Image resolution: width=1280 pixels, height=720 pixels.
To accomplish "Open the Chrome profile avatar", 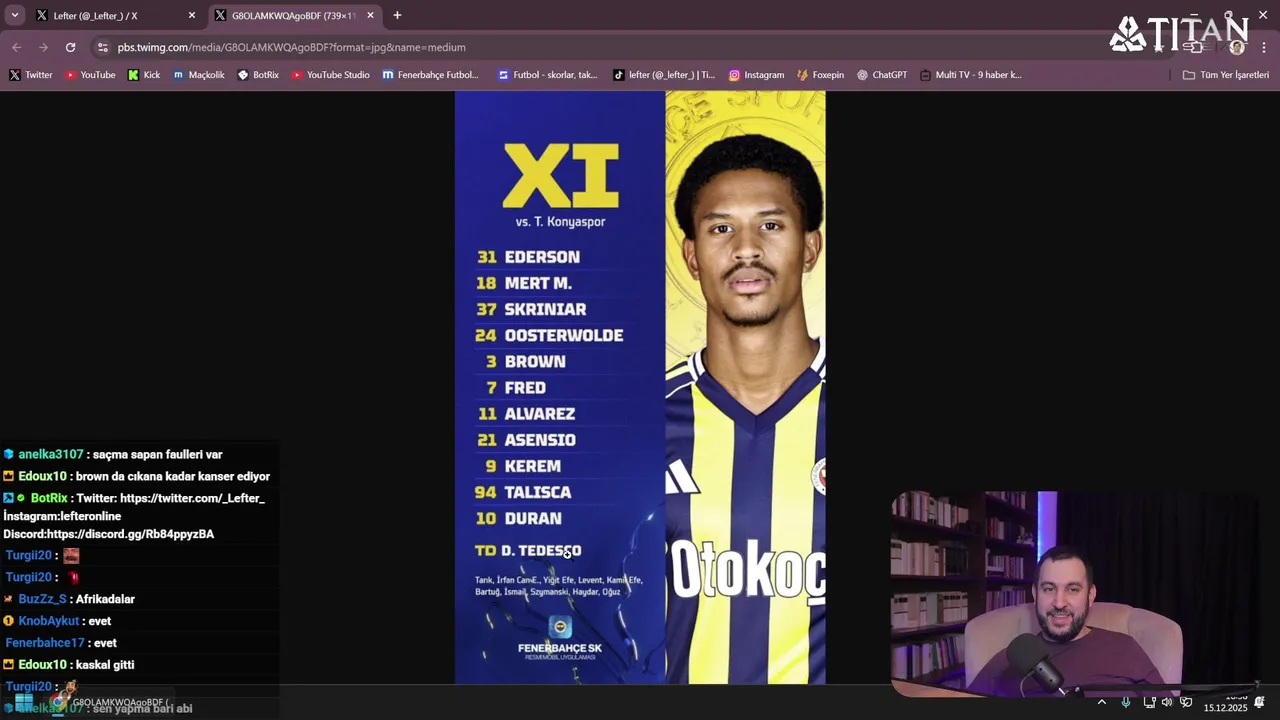I will click(x=1237, y=47).
